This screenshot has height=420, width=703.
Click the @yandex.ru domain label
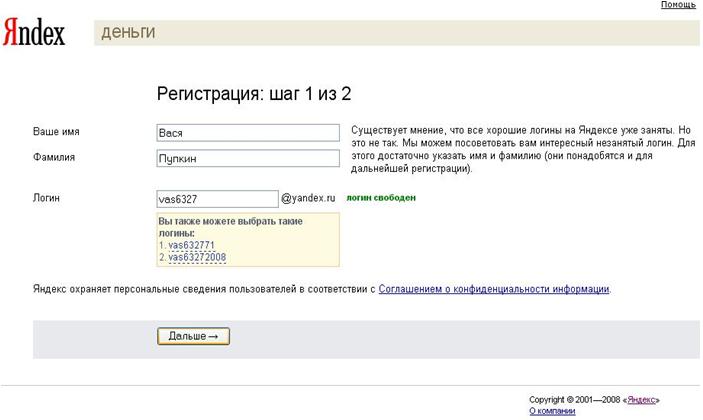point(308,198)
